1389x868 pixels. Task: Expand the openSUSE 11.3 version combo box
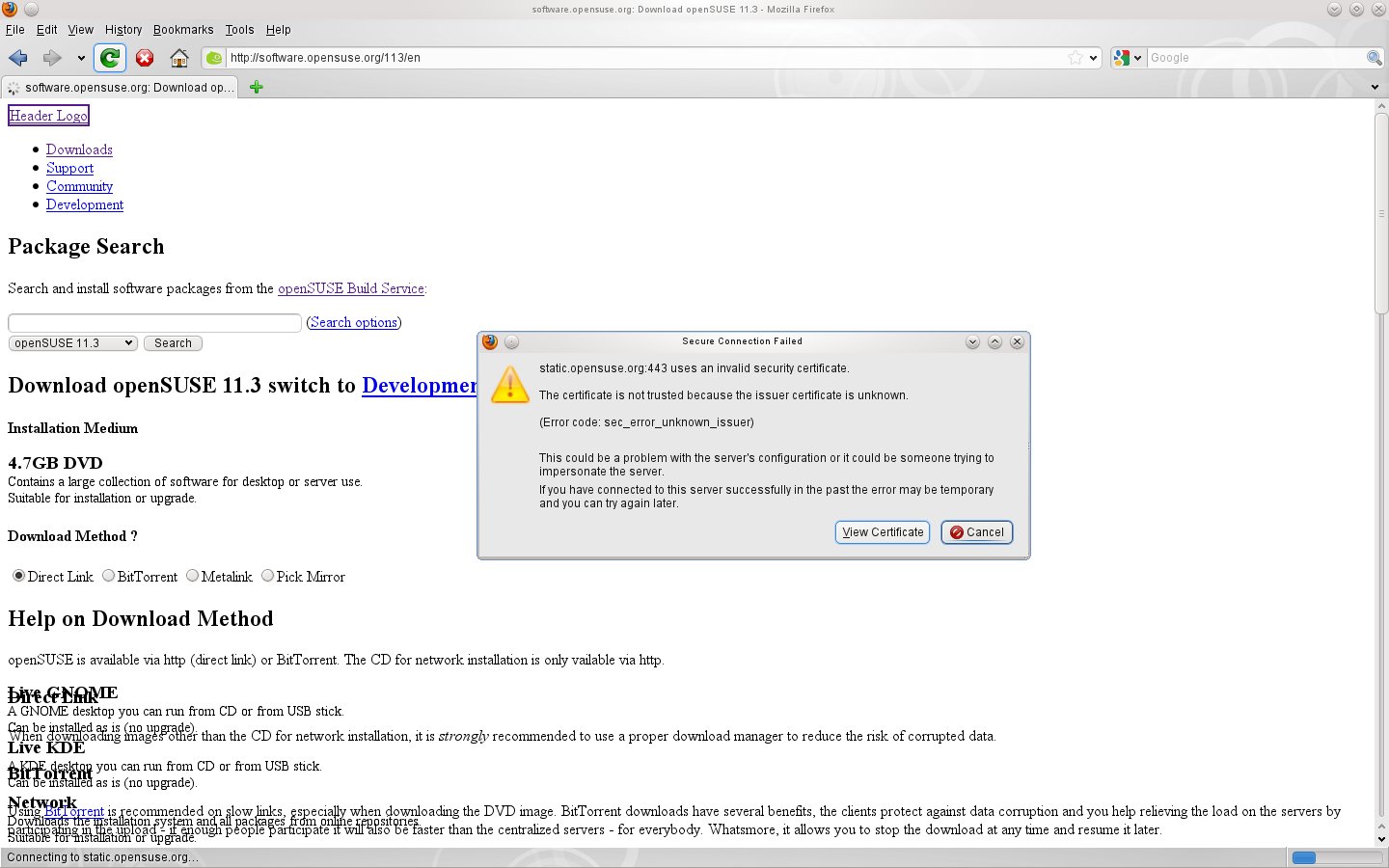click(x=73, y=343)
